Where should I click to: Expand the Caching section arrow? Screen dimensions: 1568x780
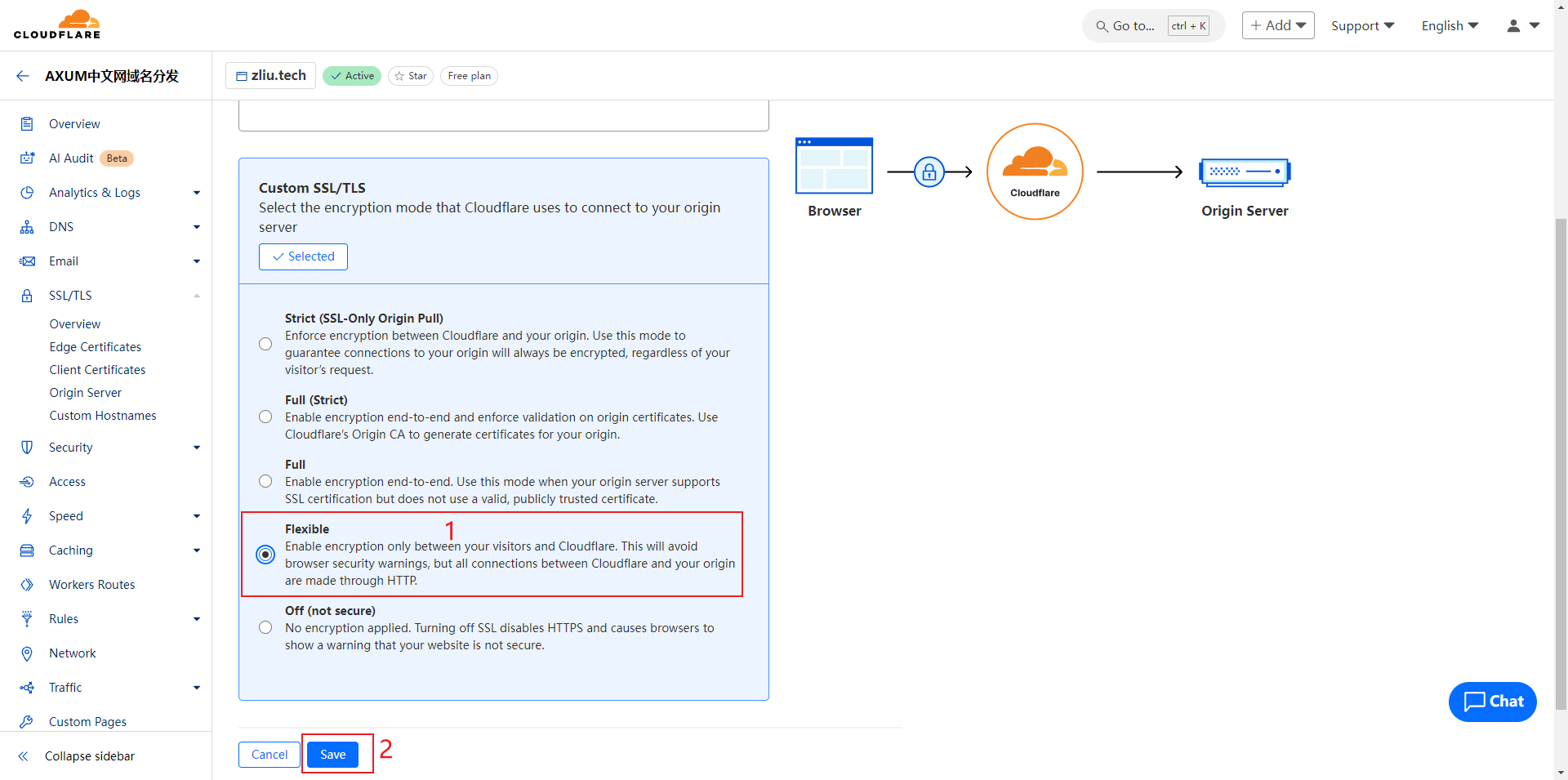[x=197, y=550]
